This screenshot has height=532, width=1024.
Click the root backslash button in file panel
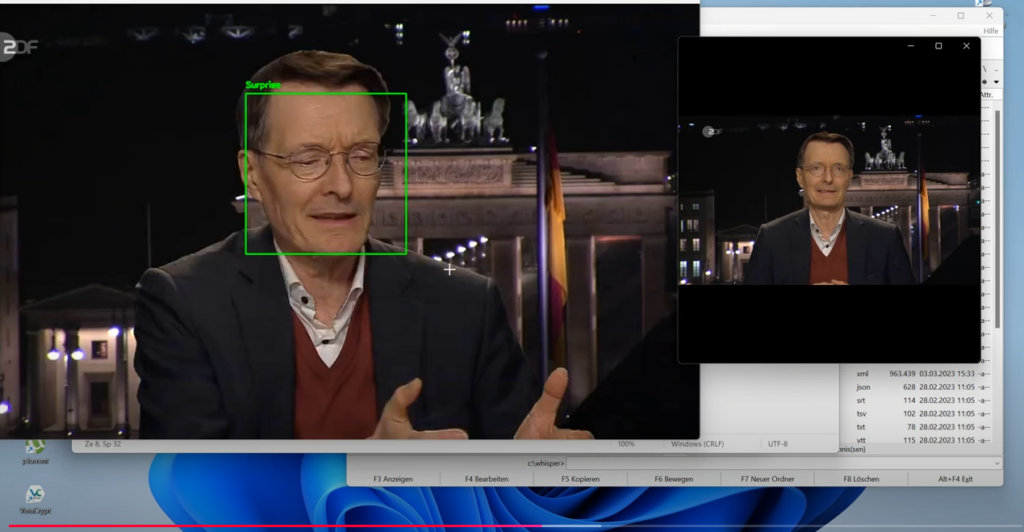coord(985,69)
